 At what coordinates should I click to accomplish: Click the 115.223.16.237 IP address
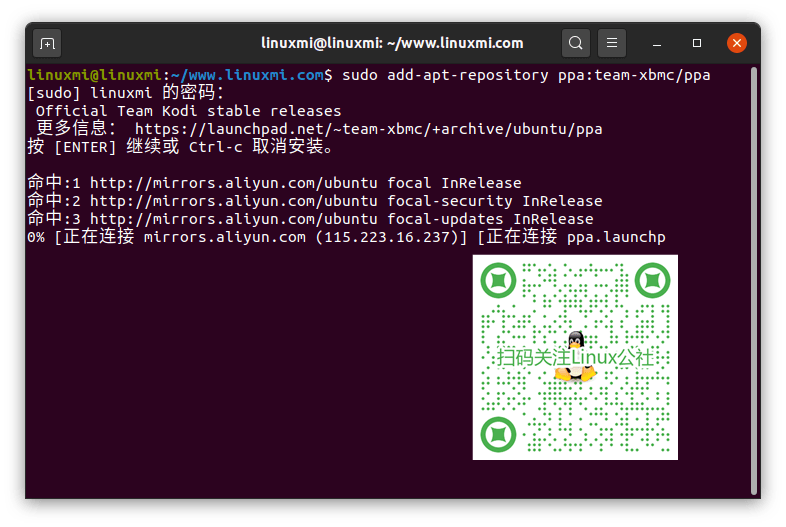390,237
